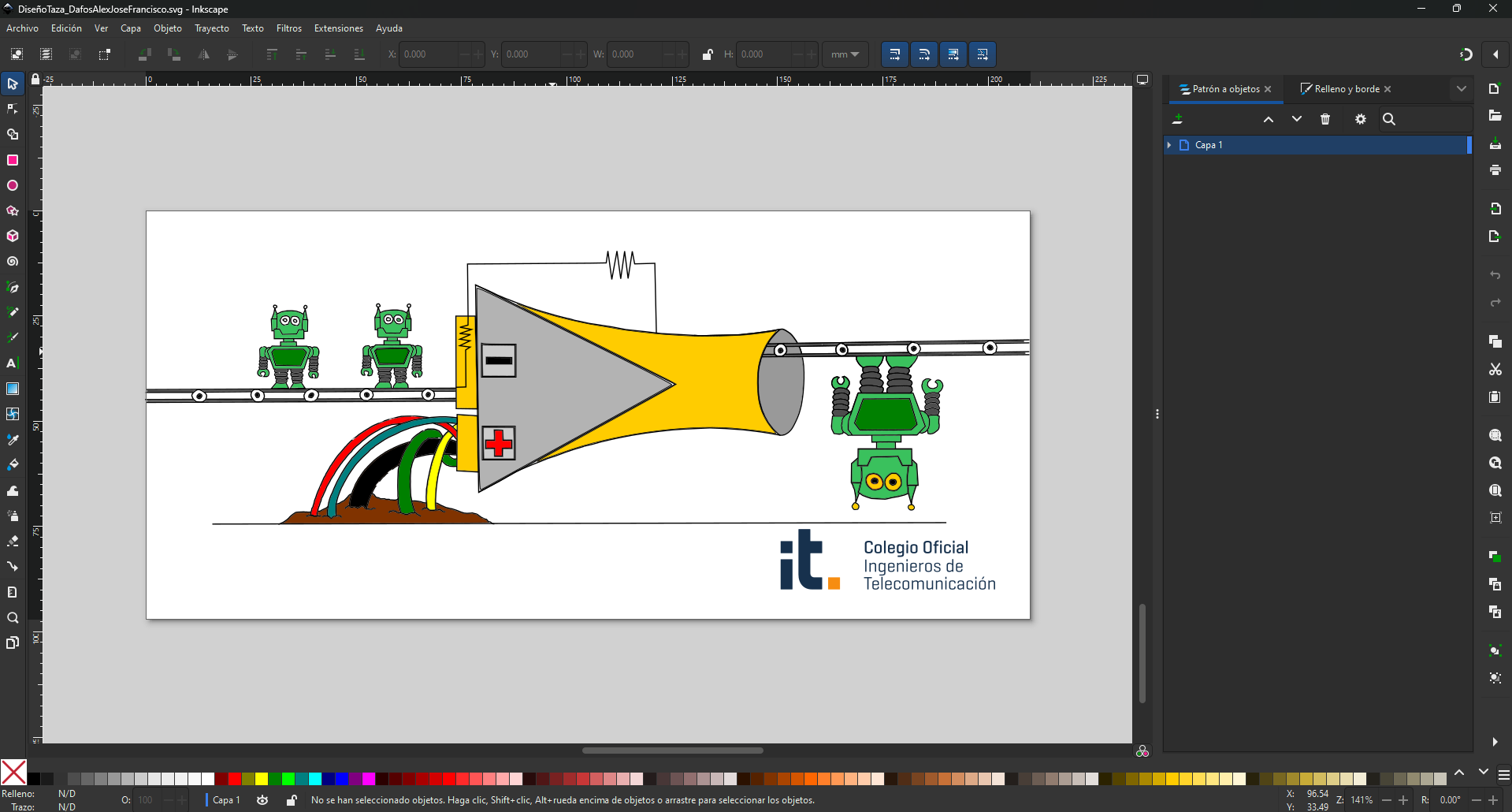Open the snapping options arrow
1512x812 pixels.
[1495, 54]
